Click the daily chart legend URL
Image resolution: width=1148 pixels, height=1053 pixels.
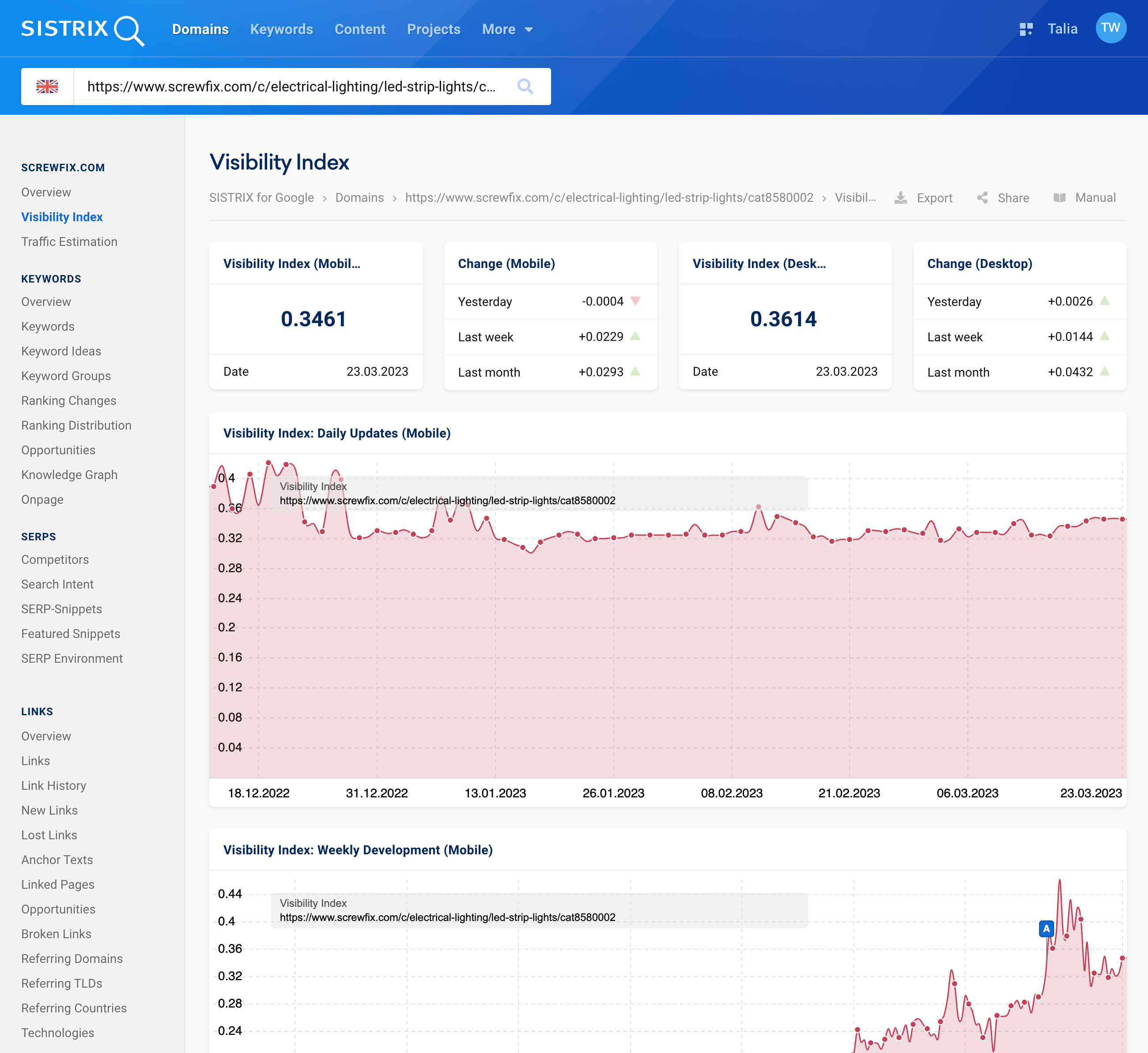coord(447,501)
